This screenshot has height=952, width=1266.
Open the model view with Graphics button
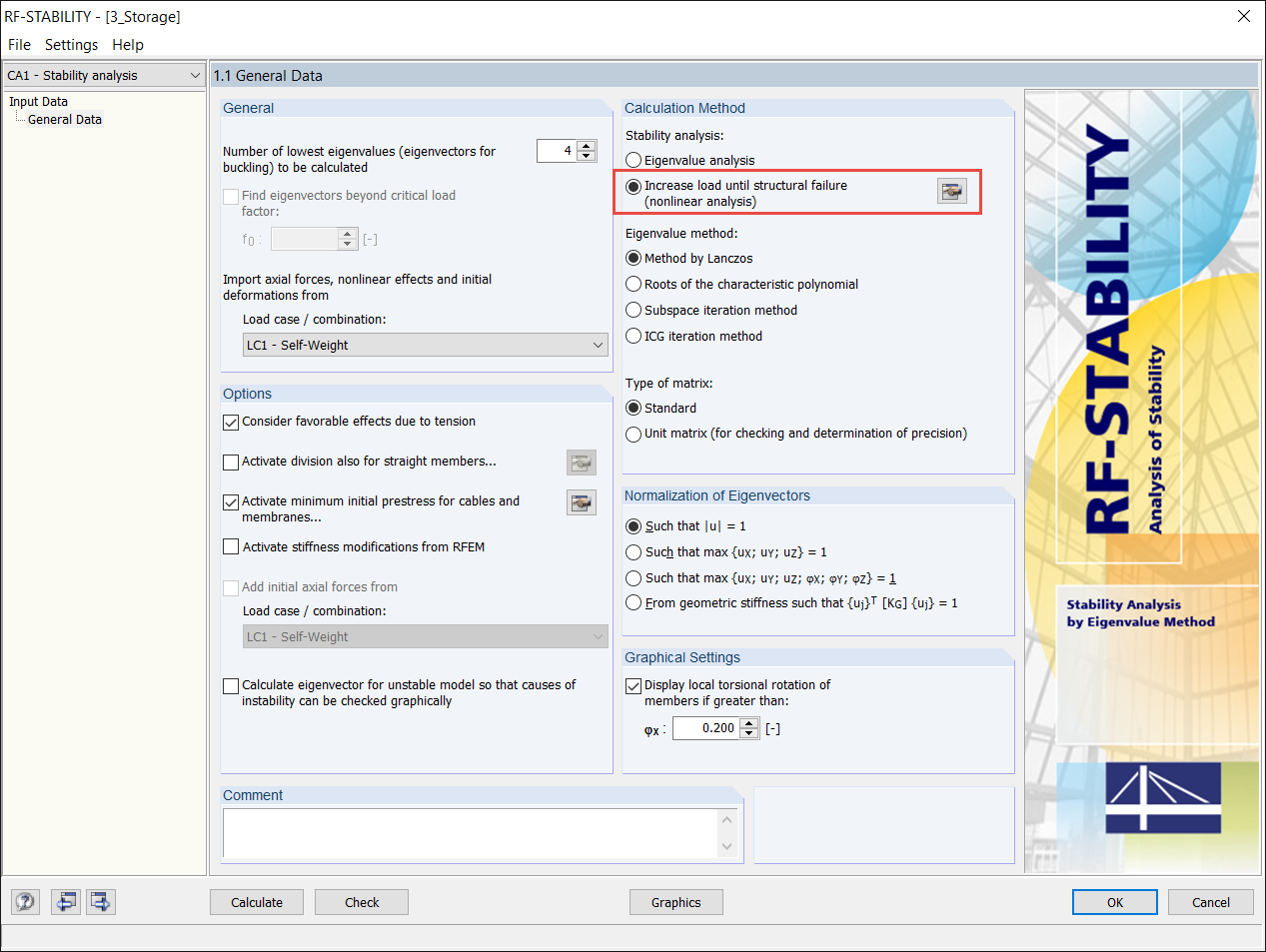[x=675, y=901]
